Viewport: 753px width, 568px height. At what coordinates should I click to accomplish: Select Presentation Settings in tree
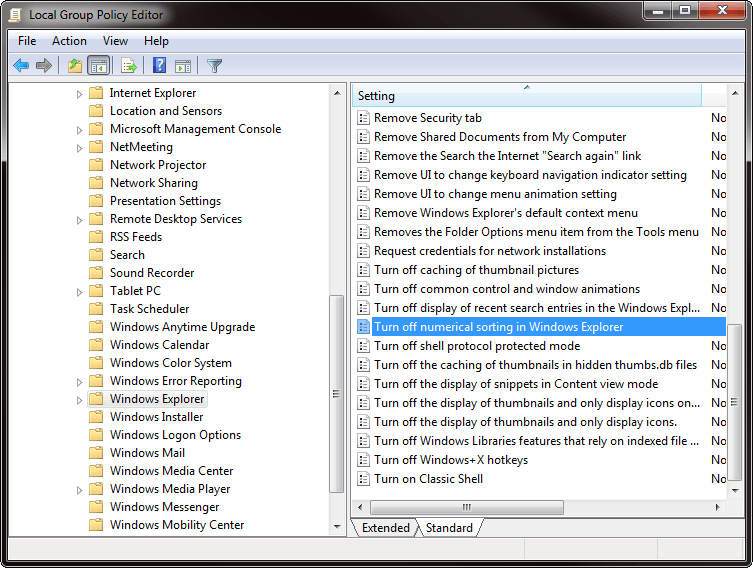coord(165,201)
